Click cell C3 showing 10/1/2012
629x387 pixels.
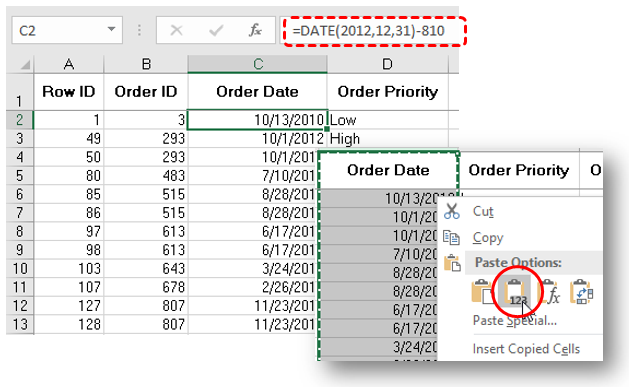coord(258,139)
